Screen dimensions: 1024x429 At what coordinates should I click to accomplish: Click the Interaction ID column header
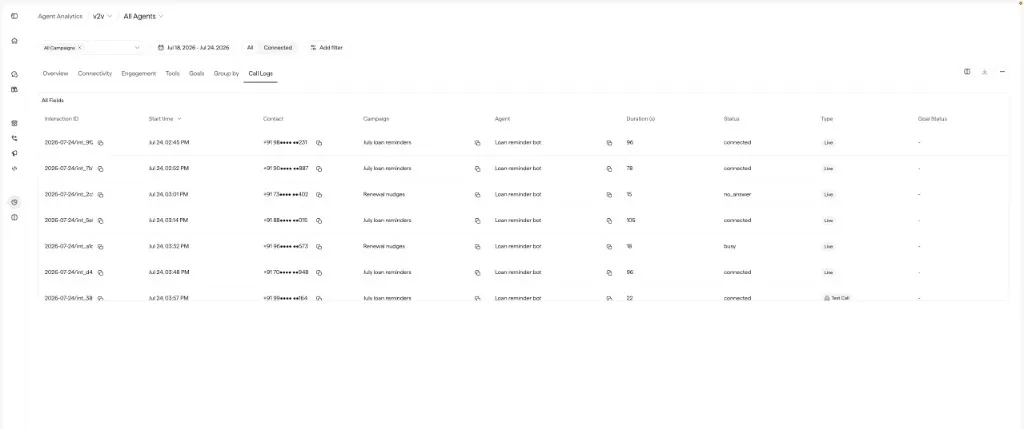(61, 119)
